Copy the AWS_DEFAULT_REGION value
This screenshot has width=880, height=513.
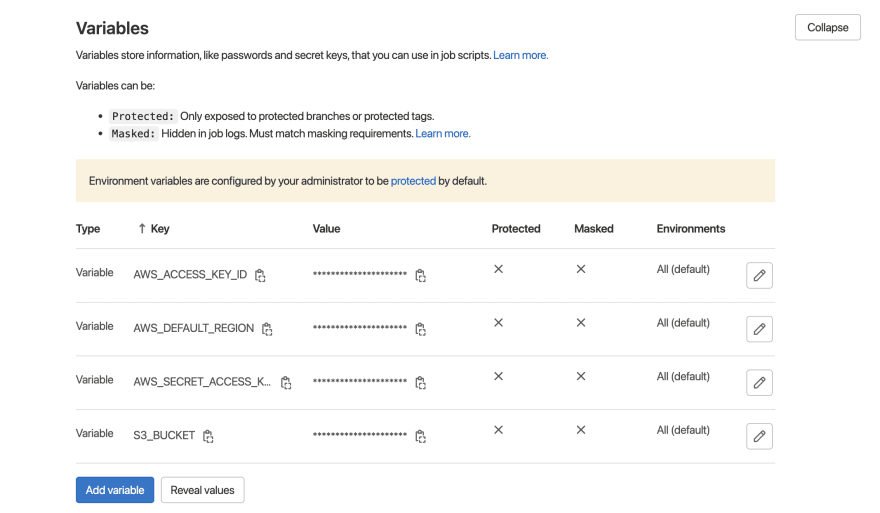coord(420,329)
